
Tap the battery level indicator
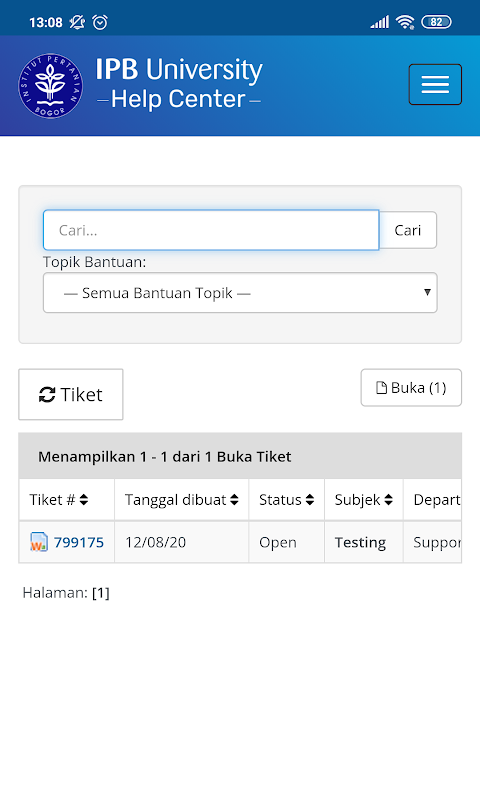[x=436, y=22]
